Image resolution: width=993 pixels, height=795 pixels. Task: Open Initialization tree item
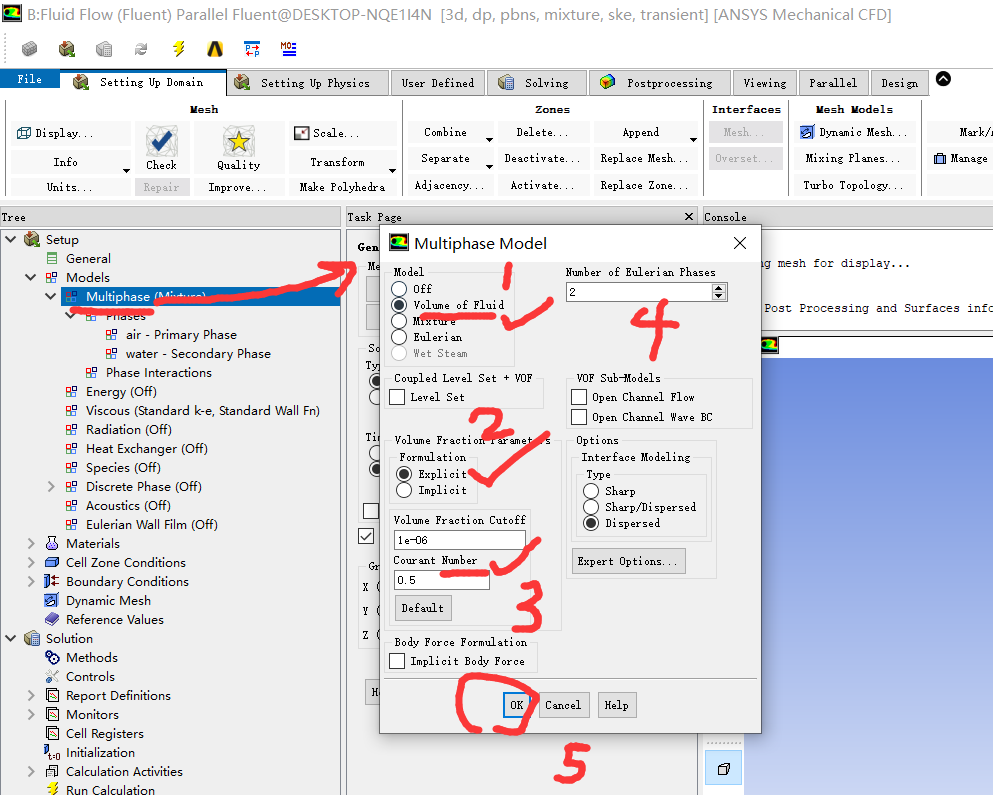point(100,753)
